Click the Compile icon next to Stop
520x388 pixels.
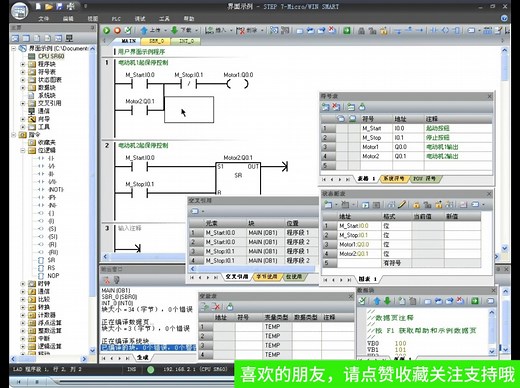[x=128, y=30]
